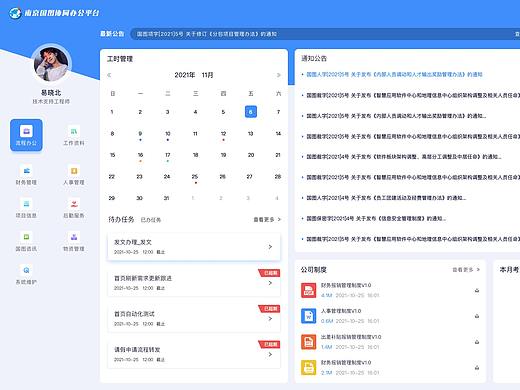
Task: Click 查看更多 in the 待办任务 section
Action: (267, 219)
